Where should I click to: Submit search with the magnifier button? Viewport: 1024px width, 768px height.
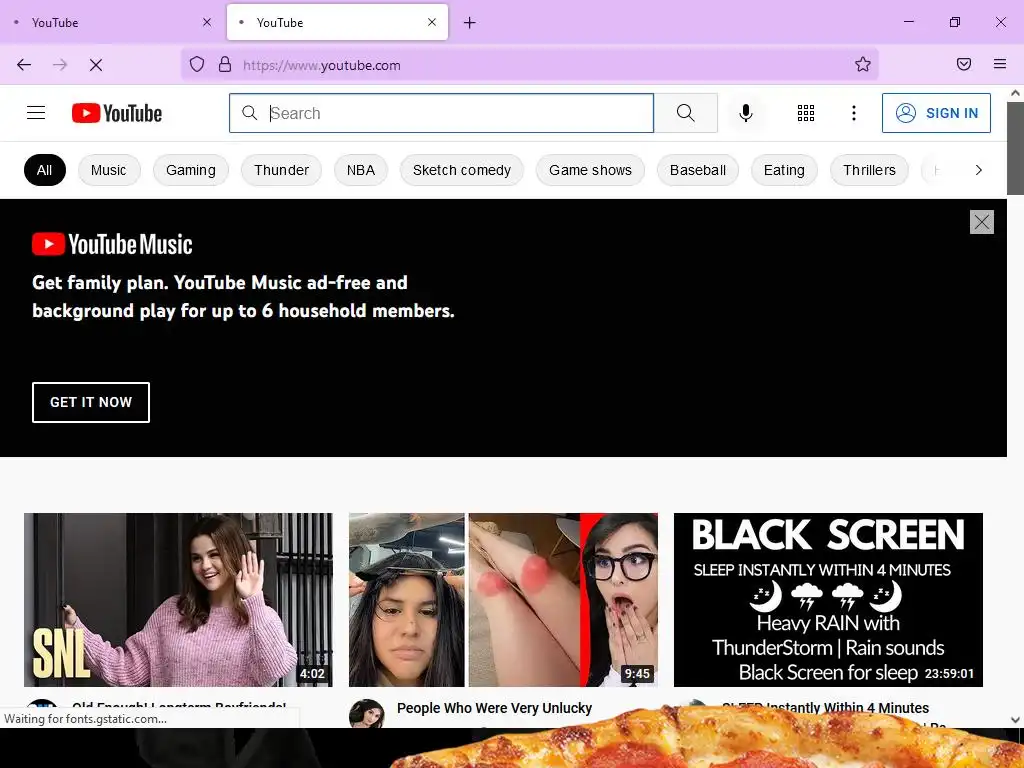point(686,113)
